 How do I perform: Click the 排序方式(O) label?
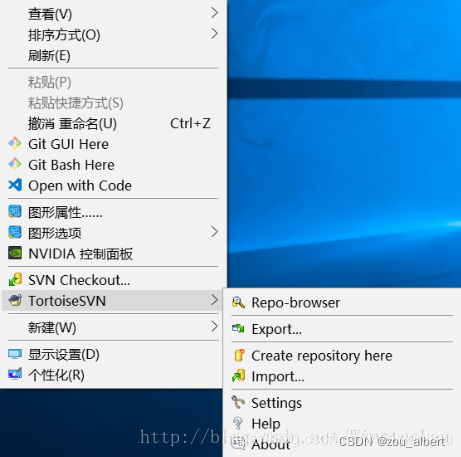pos(64,35)
